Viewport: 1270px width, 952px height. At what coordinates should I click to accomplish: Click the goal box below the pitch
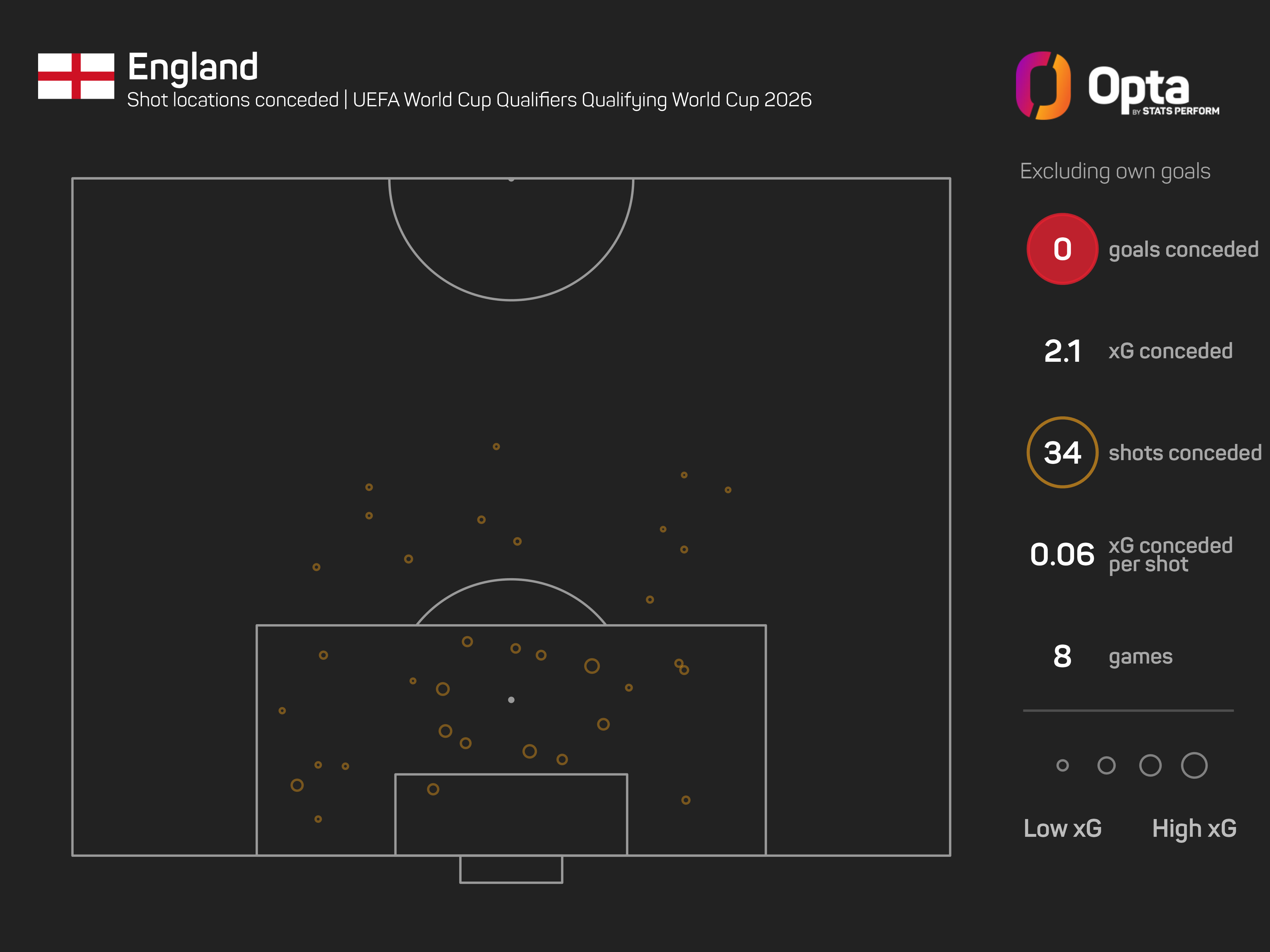pos(511,869)
